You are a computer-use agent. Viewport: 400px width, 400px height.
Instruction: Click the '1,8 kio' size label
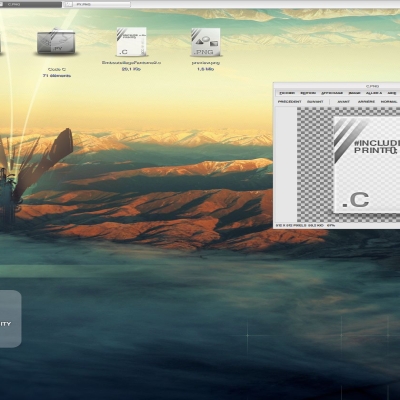click(205, 69)
